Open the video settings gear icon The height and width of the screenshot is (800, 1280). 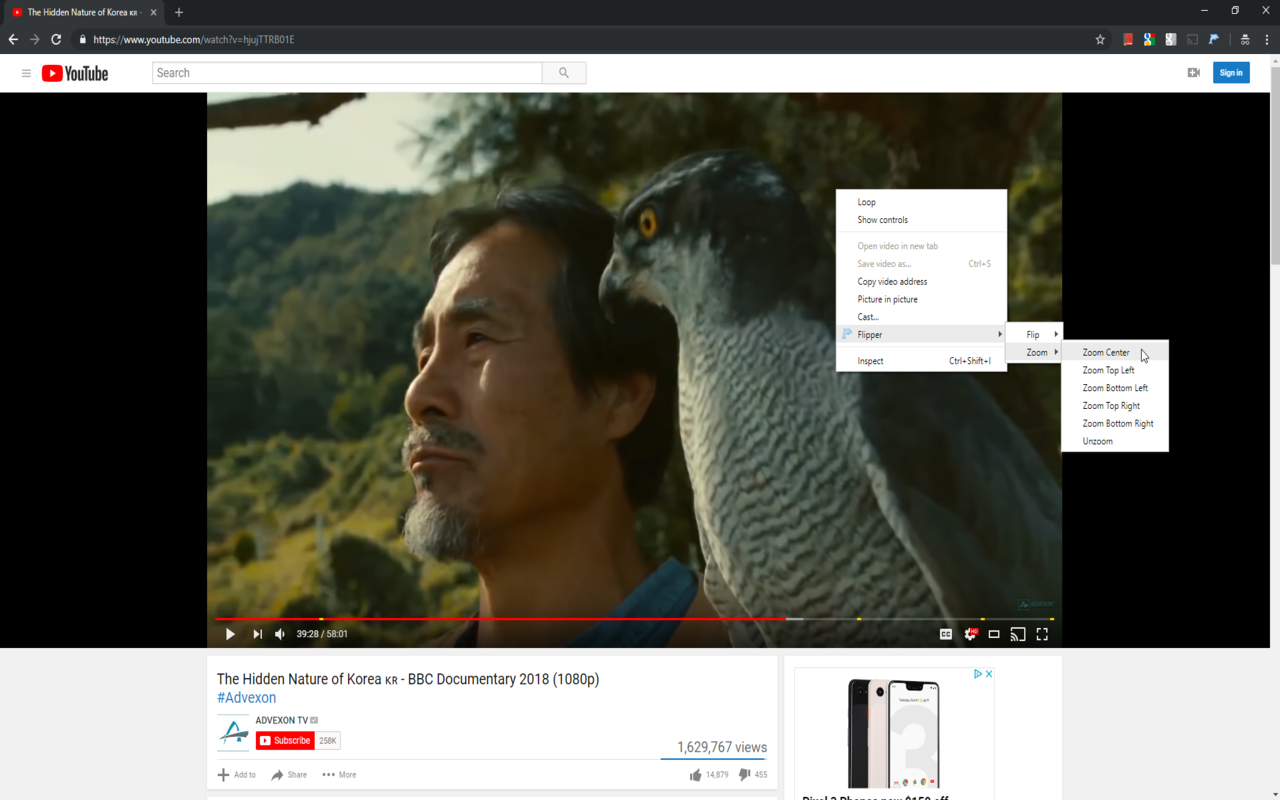pos(970,634)
